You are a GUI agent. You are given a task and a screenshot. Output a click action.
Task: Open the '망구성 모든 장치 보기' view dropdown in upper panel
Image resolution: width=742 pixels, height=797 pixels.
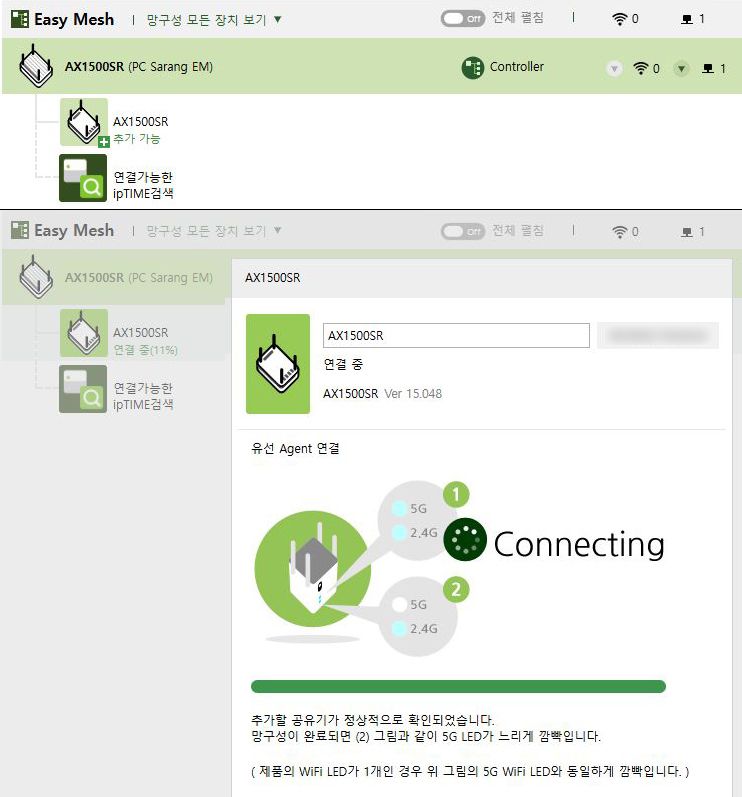(213, 20)
